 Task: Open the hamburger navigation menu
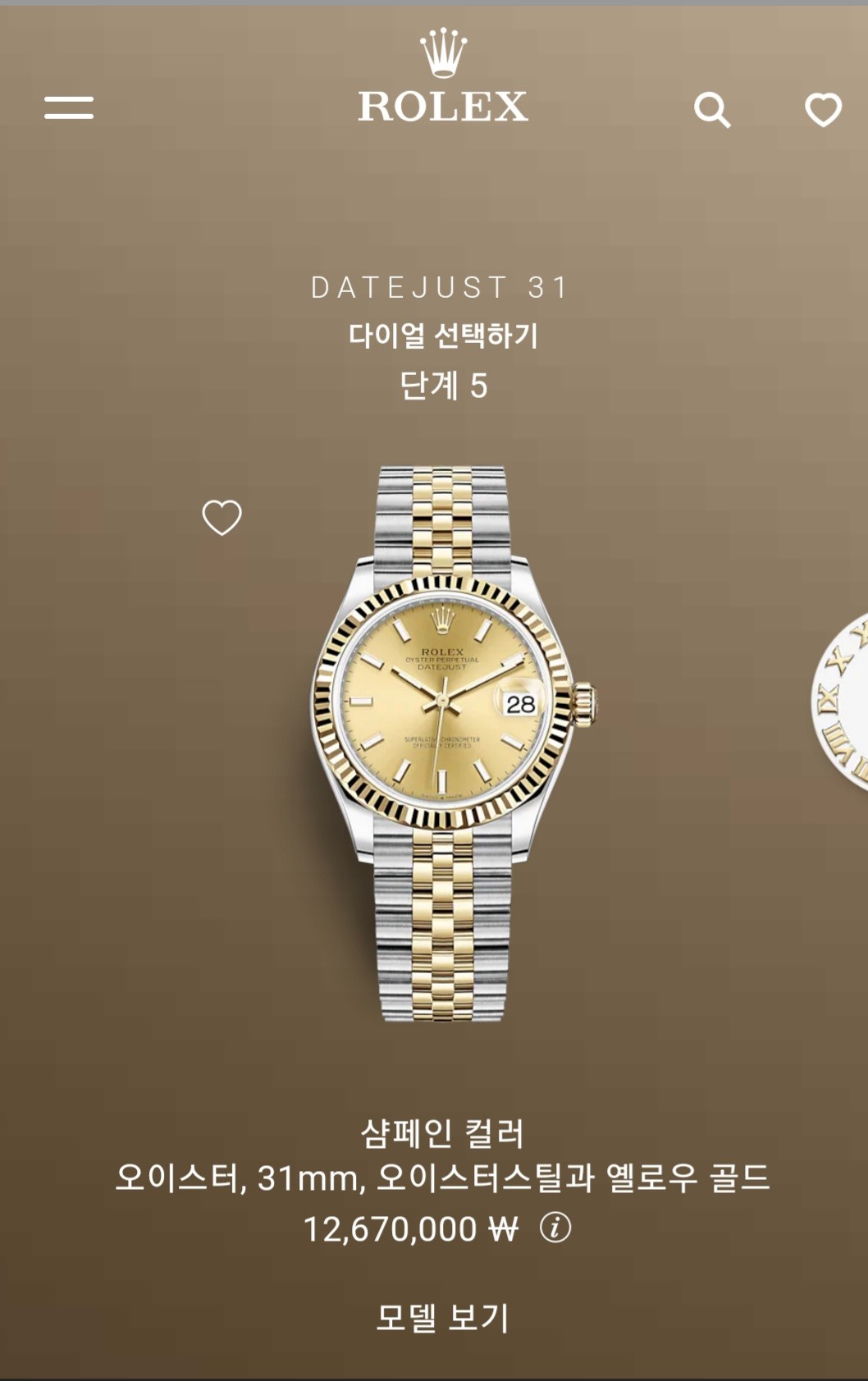tap(69, 107)
